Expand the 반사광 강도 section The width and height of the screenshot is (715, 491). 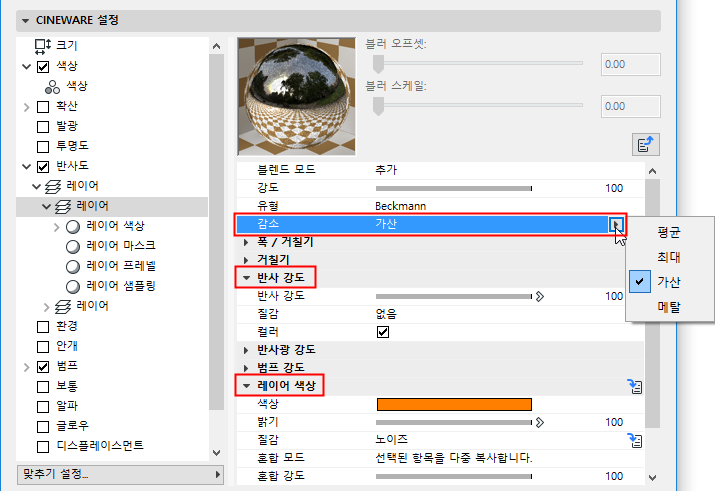click(x=246, y=350)
